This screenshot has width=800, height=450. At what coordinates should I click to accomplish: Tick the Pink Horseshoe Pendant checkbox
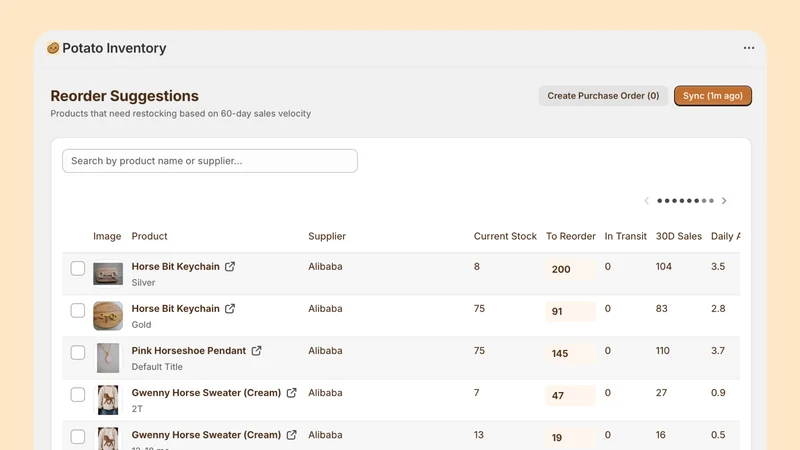[x=78, y=353]
